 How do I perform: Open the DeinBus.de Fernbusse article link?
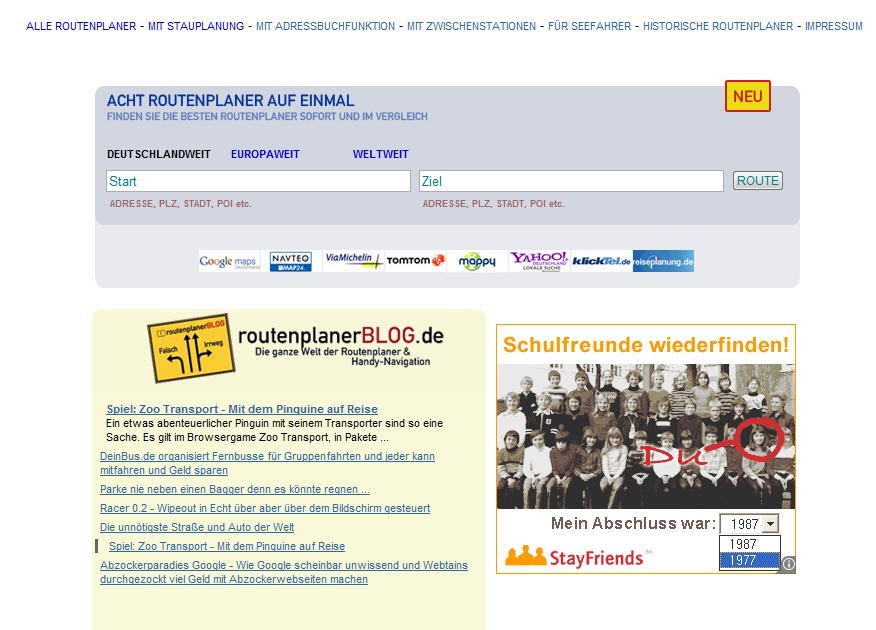tap(267, 463)
